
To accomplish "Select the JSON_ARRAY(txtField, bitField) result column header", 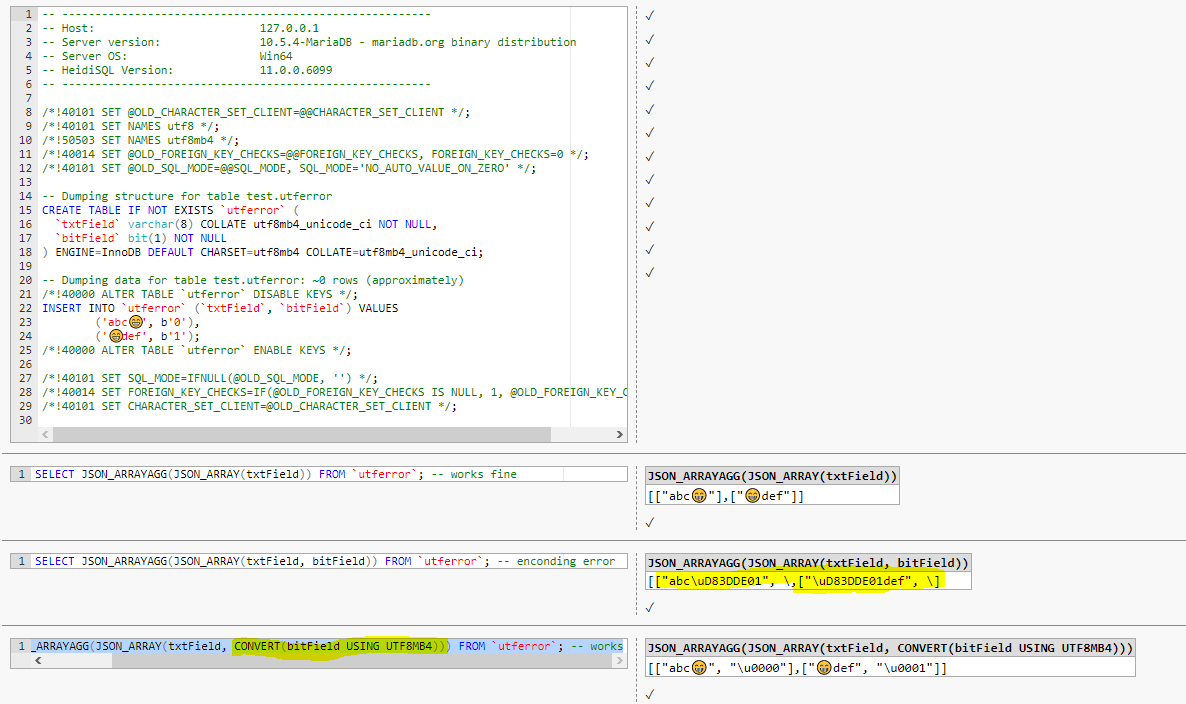I will (808, 562).
